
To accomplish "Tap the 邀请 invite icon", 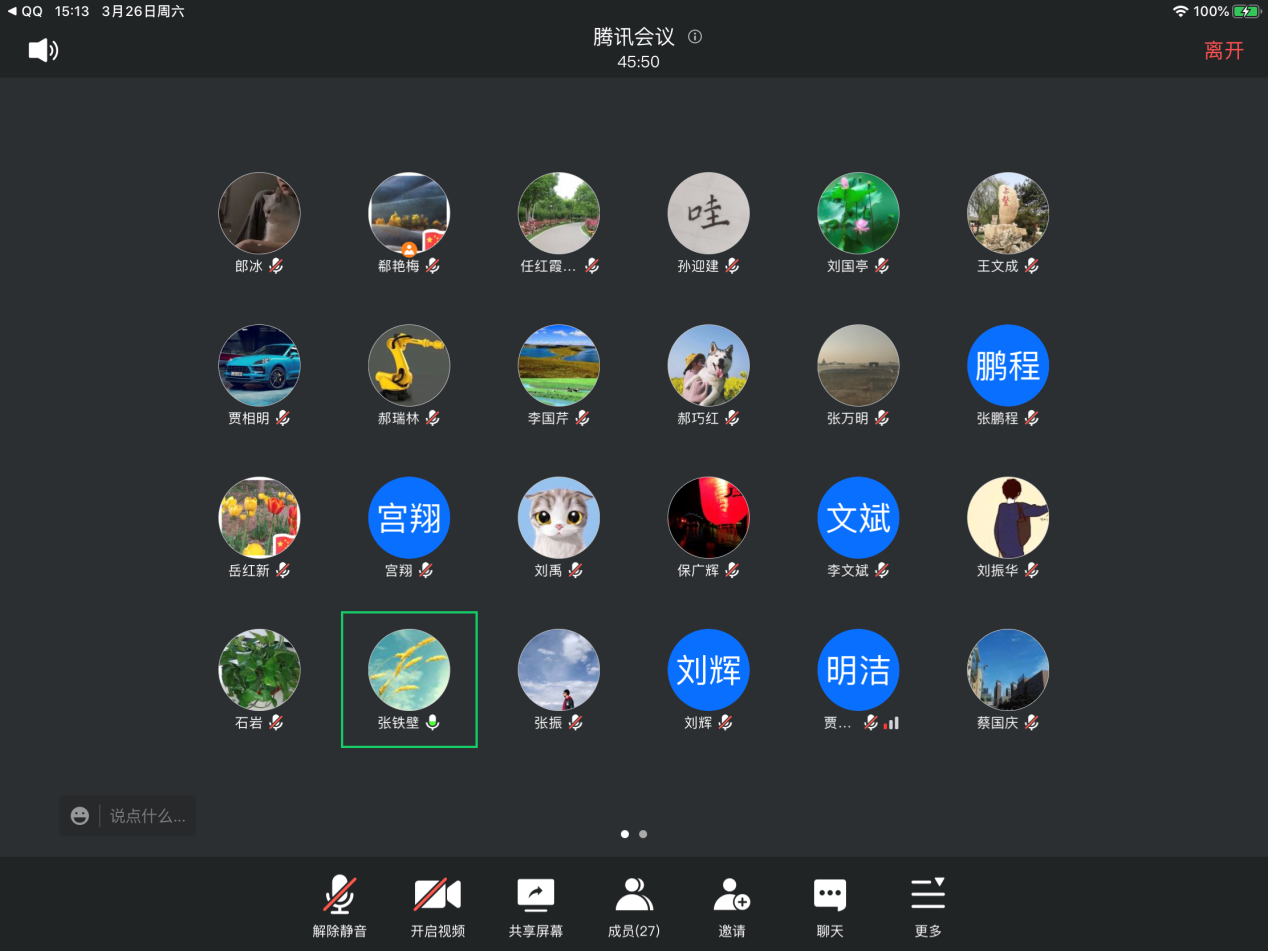I will coord(731,906).
